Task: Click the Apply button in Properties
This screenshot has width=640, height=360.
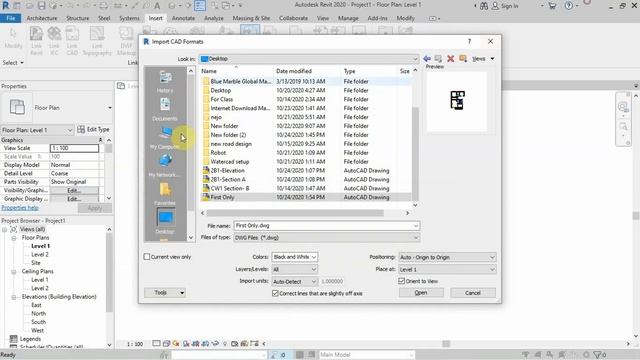Action: click(x=95, y=208)
